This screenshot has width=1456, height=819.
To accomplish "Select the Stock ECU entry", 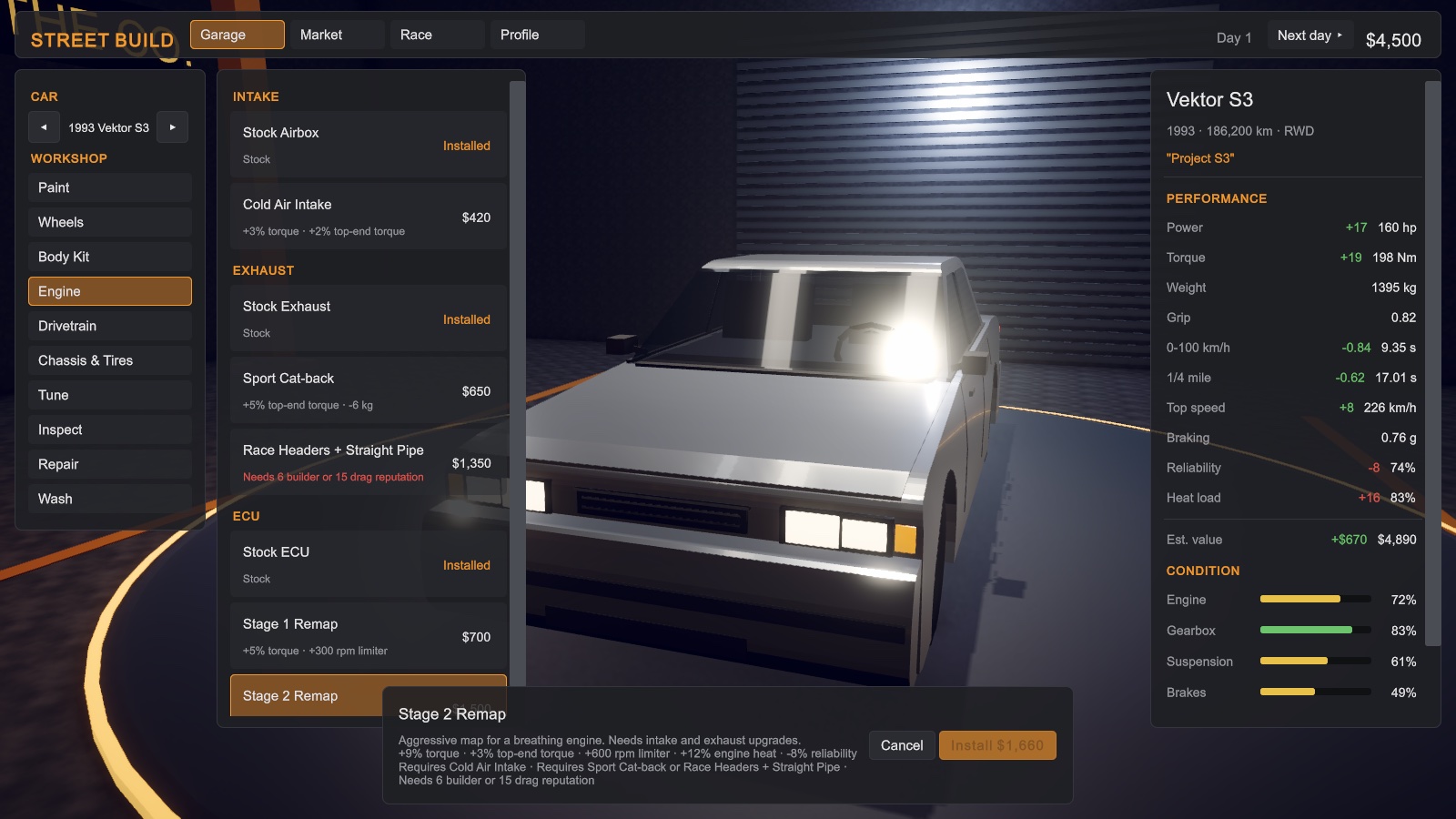I will (x=369, y=564).
